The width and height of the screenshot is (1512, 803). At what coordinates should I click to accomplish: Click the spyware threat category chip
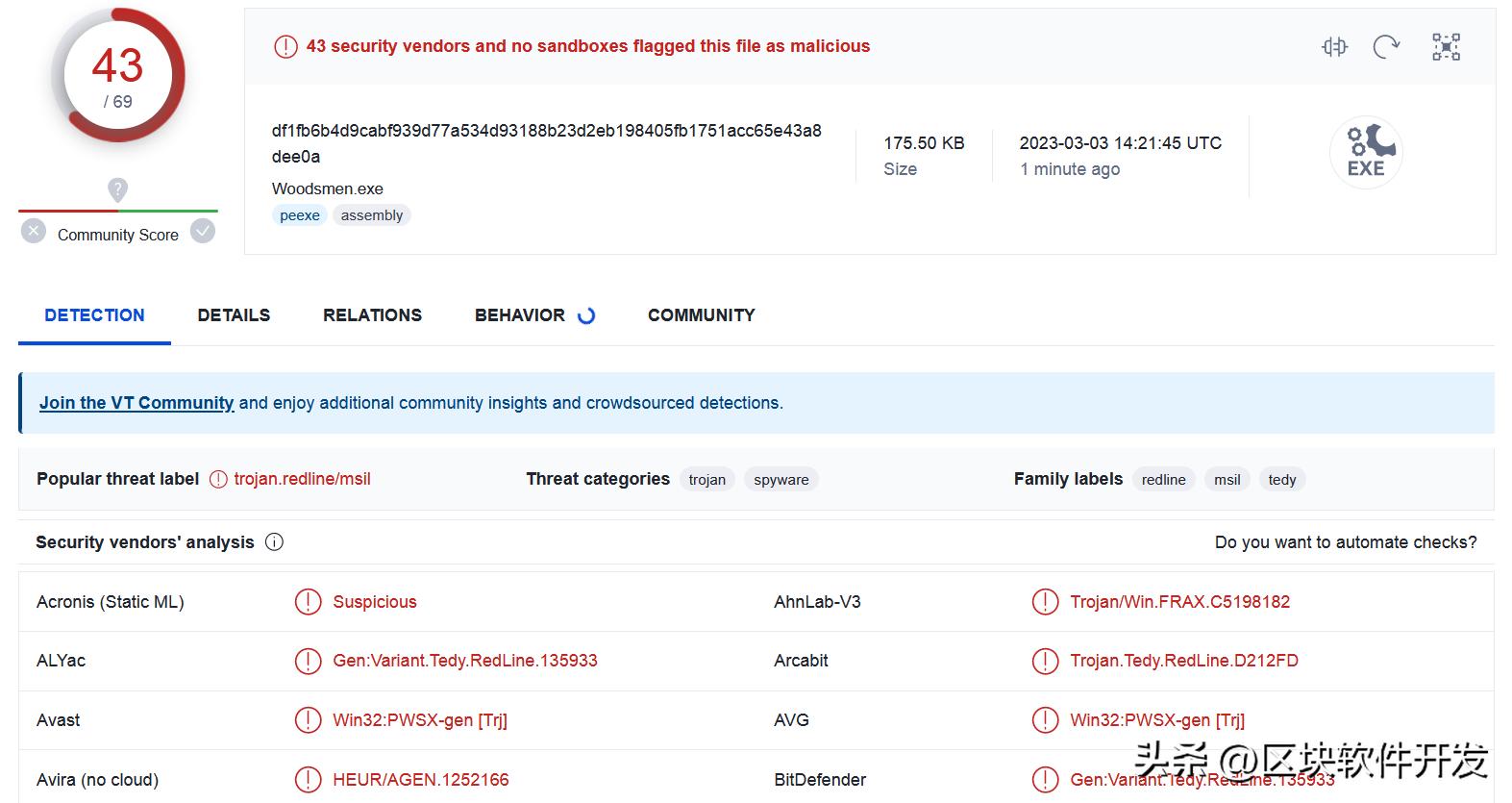click(x=781, y=480)
